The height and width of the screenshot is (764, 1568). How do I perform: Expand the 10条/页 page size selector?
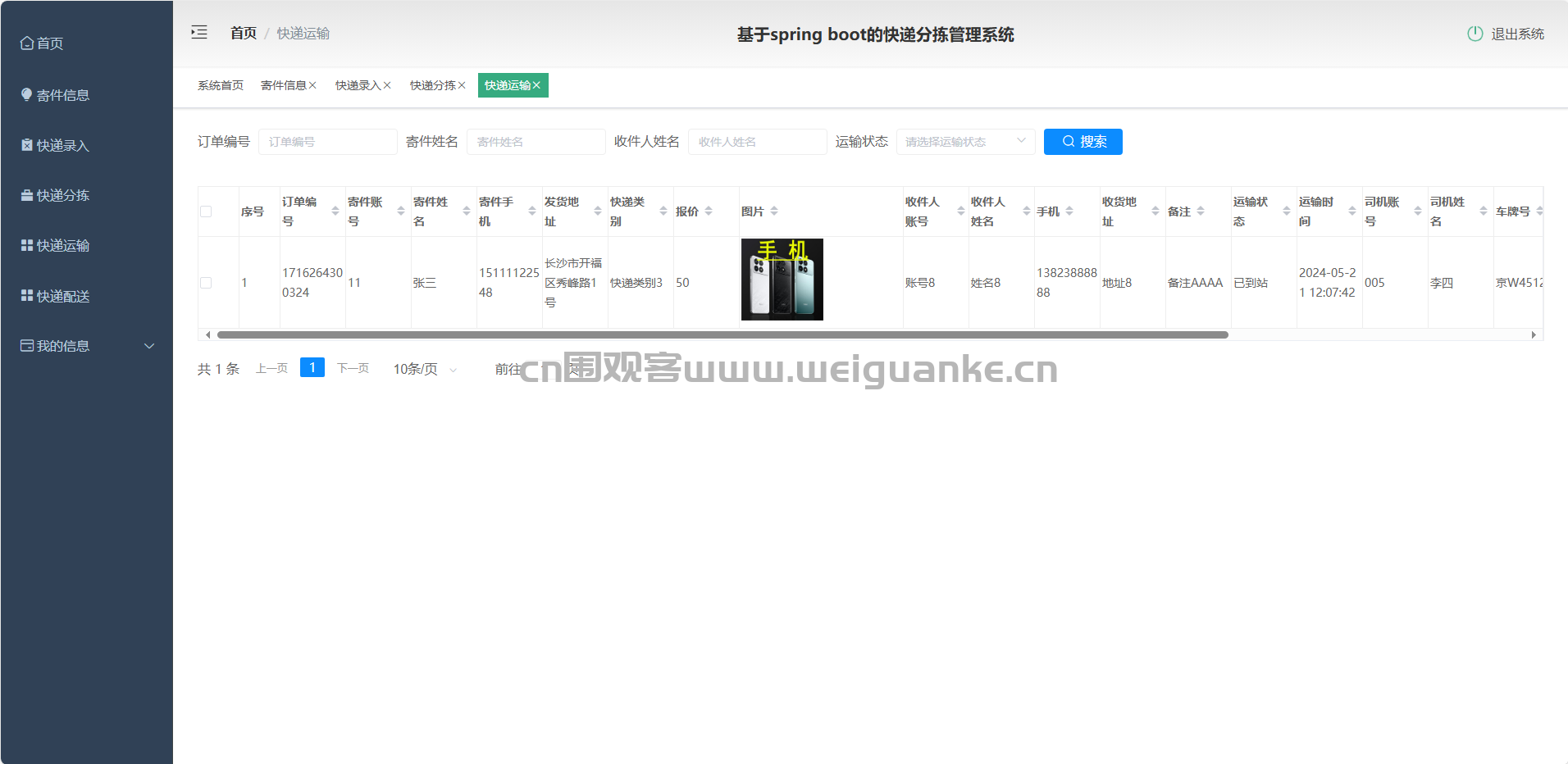425,369
